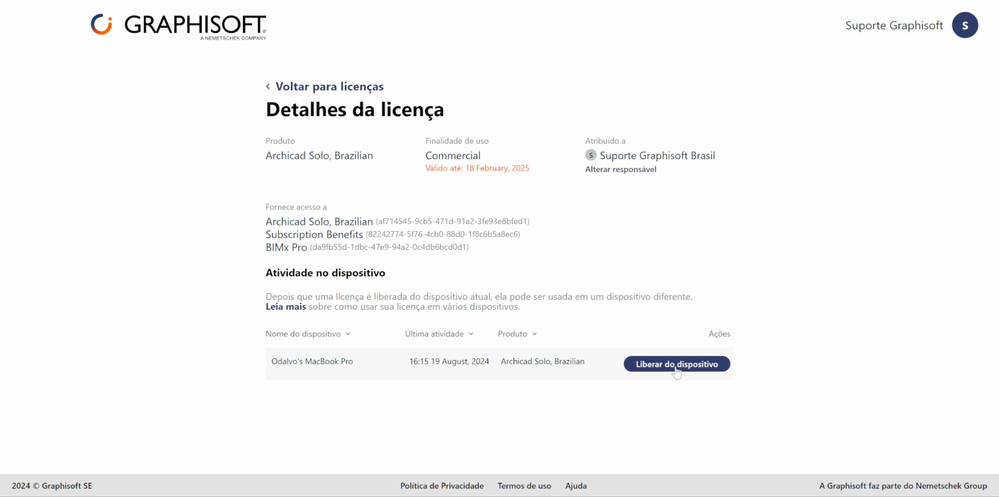The width and height of the screenshot is (999, 497).
Task: Open the Leia mais link
Action: click(x=285, y=307)
